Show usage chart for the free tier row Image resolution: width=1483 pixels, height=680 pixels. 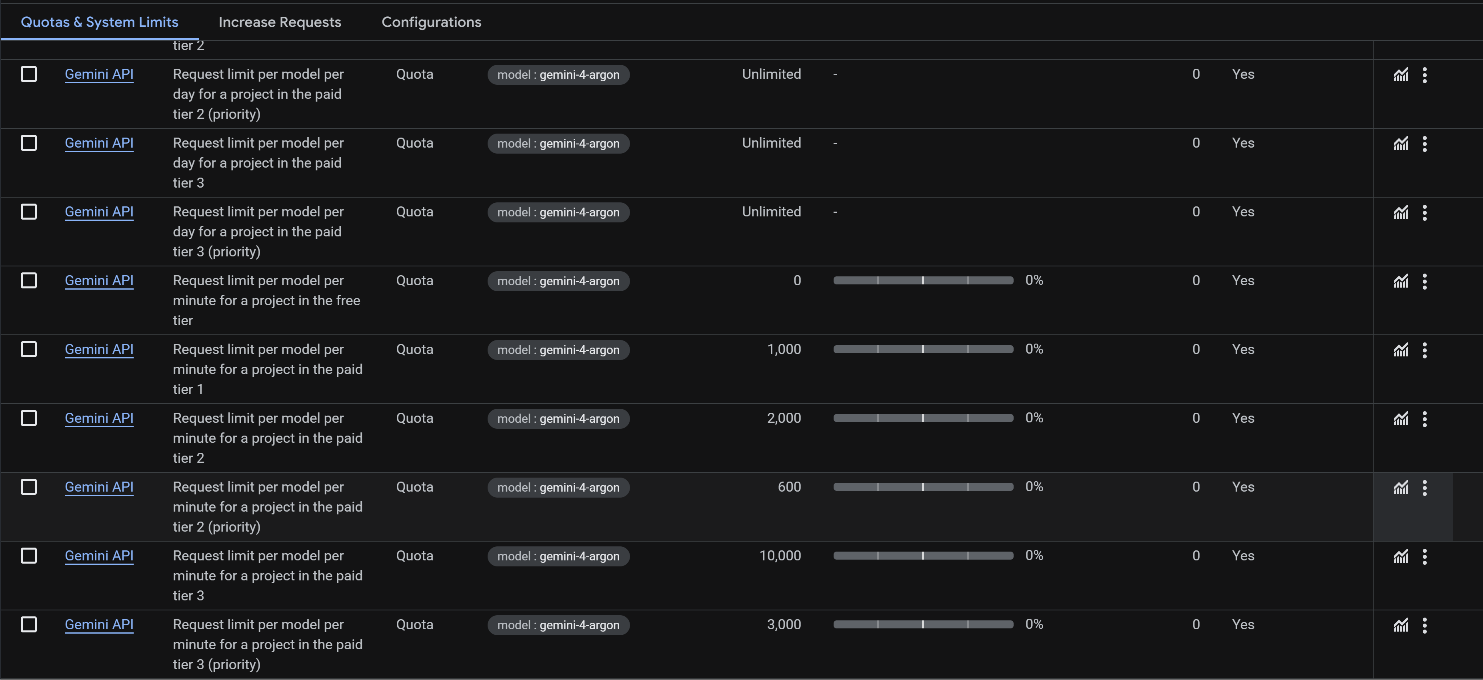[1401, 281]
